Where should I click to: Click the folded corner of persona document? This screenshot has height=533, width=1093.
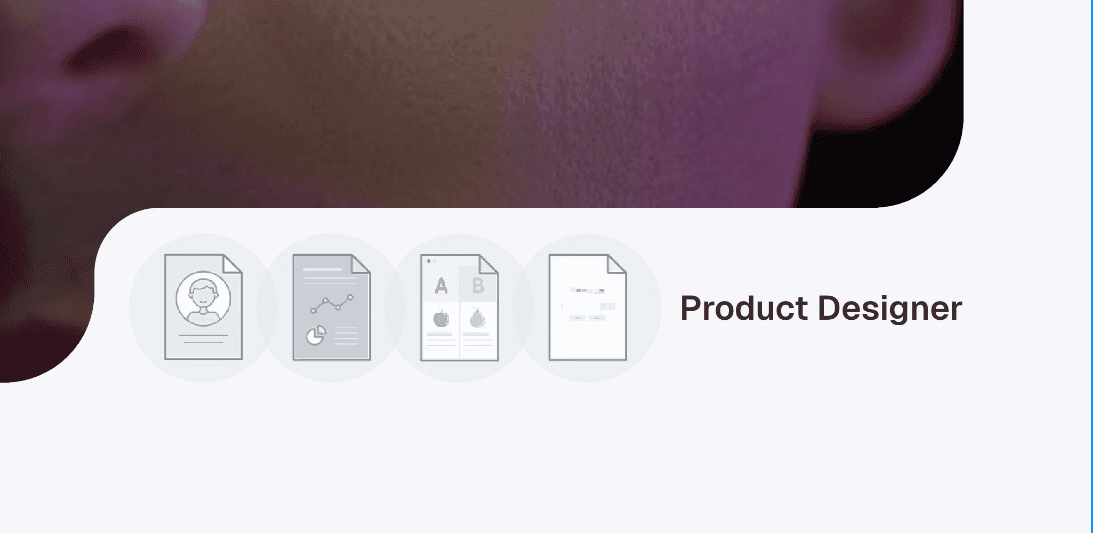[x=233, y=263]
